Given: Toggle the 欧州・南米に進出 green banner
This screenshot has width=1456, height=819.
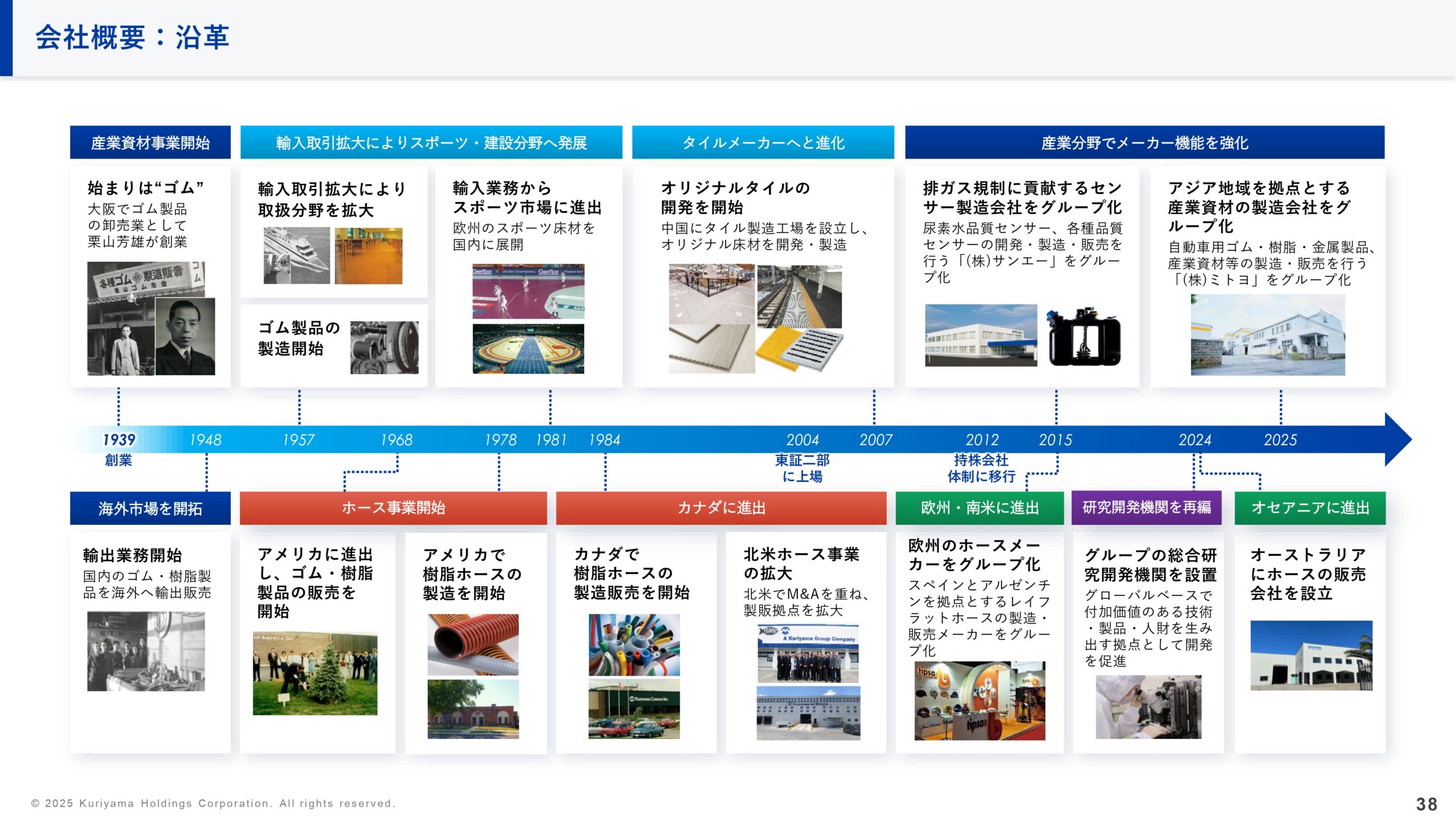Looking at the screenshot, I should point(979,508).
